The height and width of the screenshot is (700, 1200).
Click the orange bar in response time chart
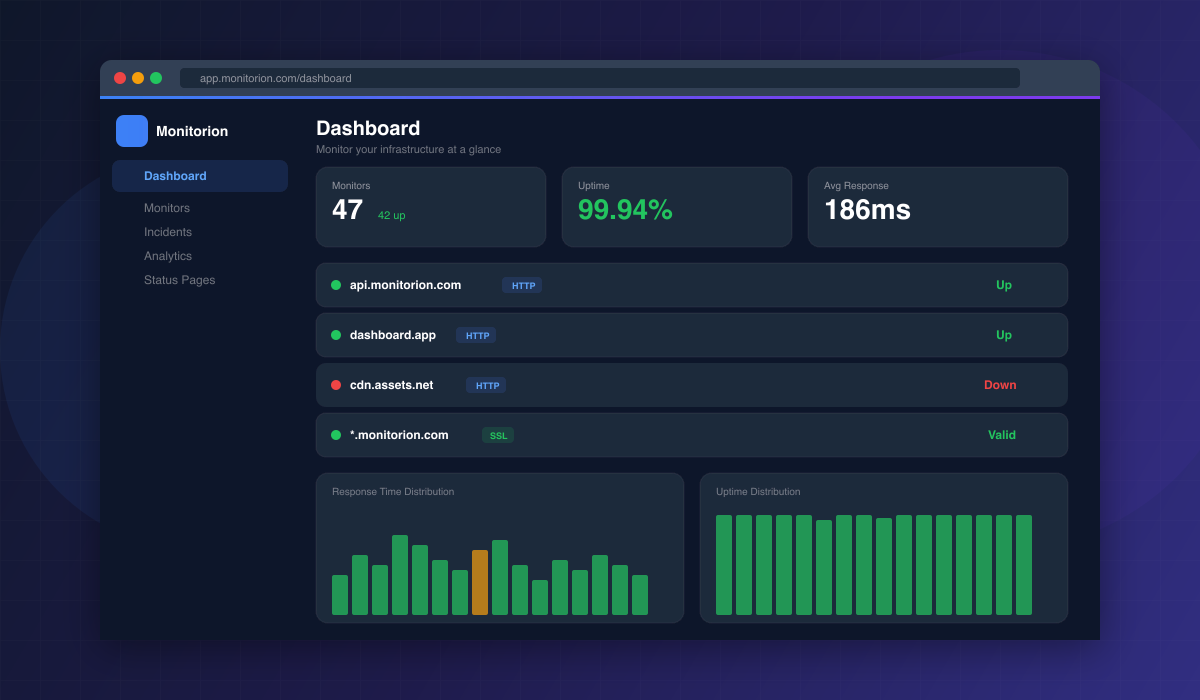pyautogui.click(x=480, y=582)
